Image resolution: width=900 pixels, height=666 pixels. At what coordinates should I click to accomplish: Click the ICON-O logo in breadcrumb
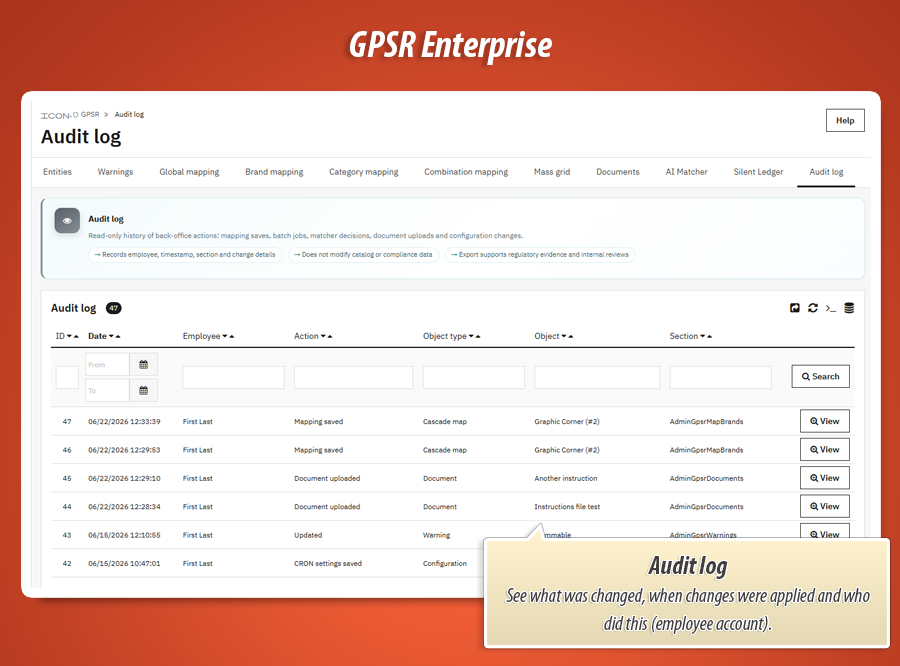(x=59, y=115)
